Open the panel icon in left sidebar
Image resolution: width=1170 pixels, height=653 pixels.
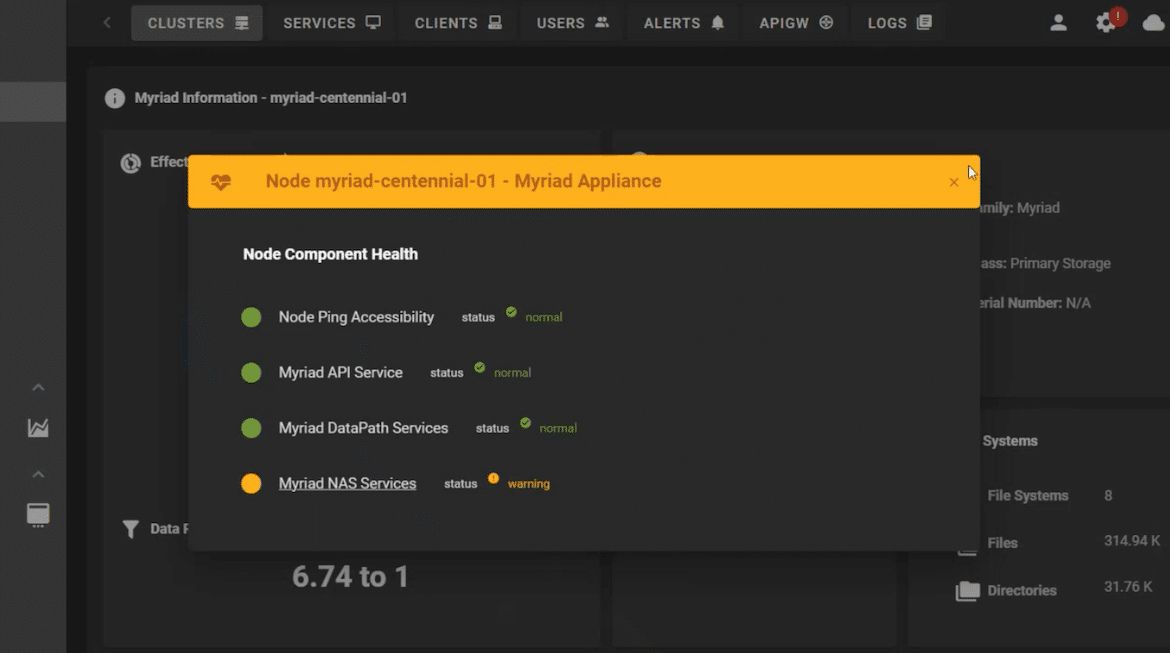click(38, 515)
